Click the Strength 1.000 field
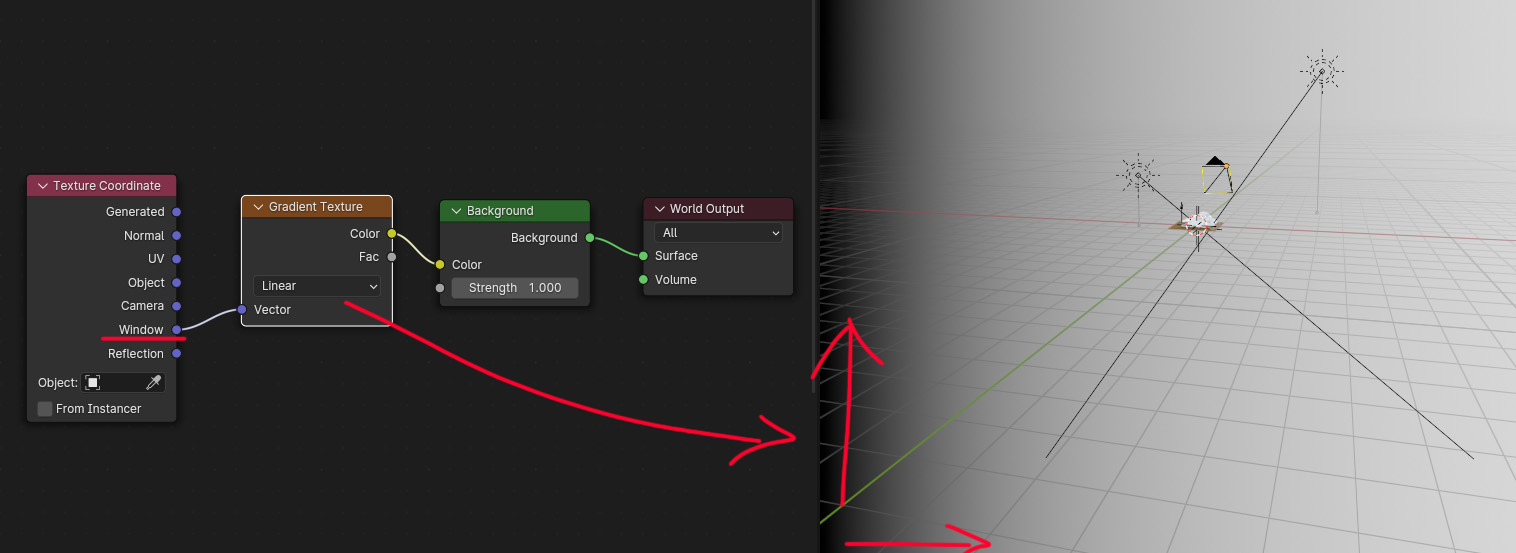Image resolution: width=1516 pixels, height=553 pixels. [x=515, y=288]
